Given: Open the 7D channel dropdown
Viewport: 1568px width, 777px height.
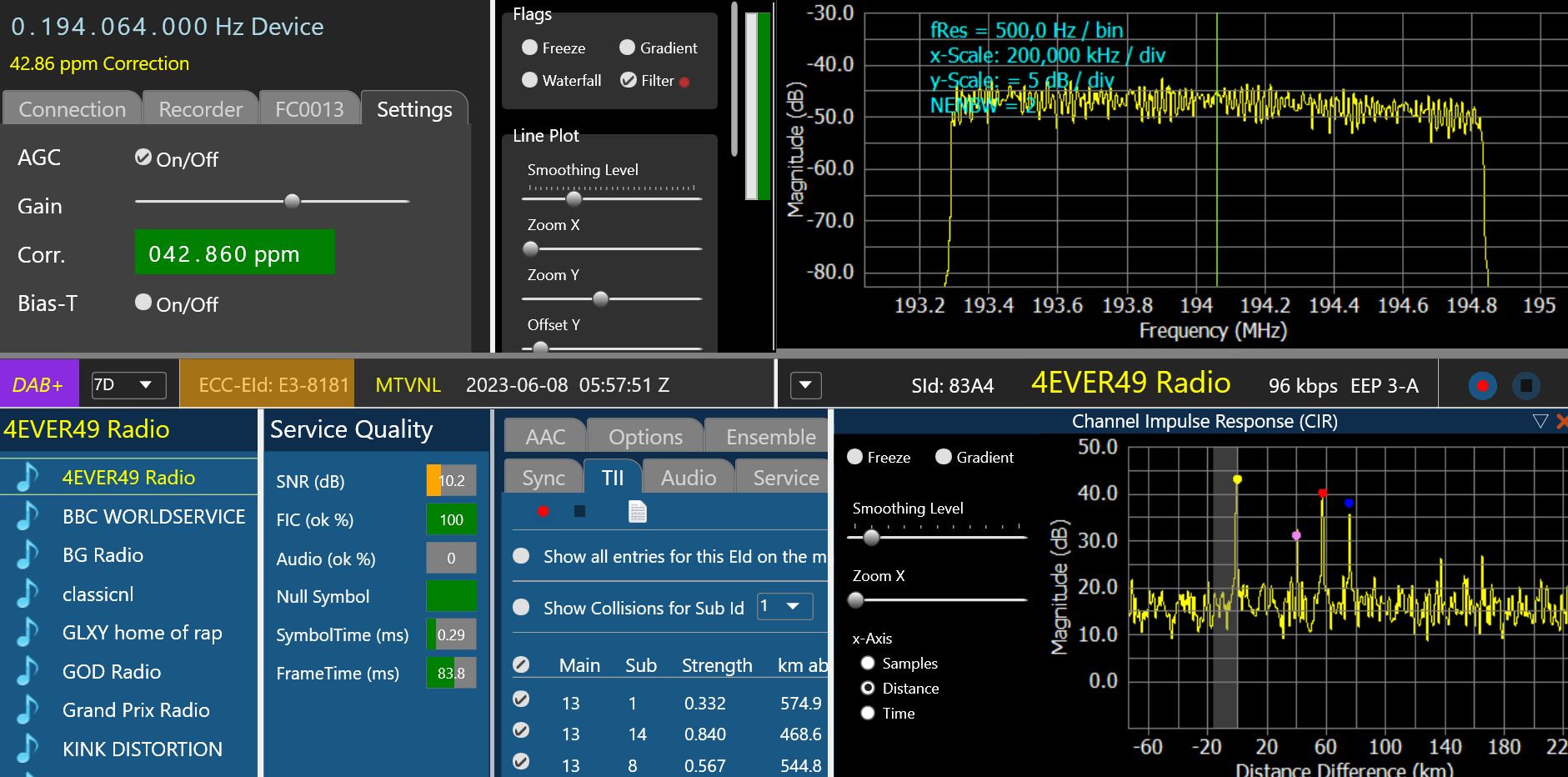Looking at the screenshot, I should (x=129, y=385).
